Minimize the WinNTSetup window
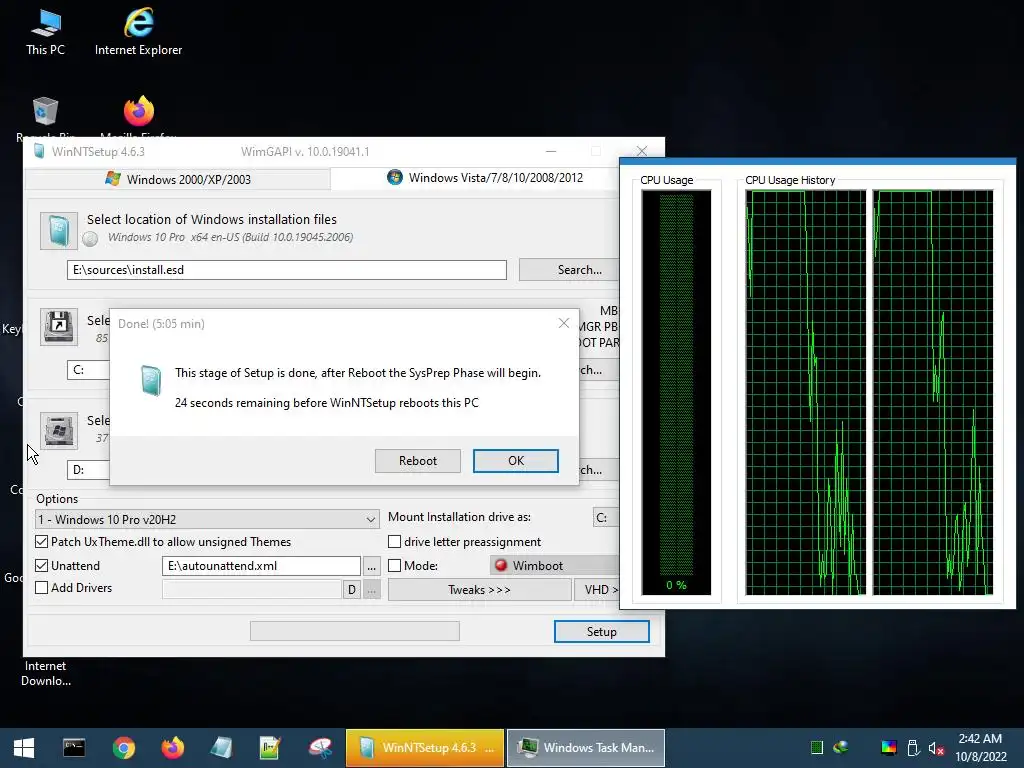Image resolution: width=1024 pixels, height=768 pixels. (x=551, y=152)
